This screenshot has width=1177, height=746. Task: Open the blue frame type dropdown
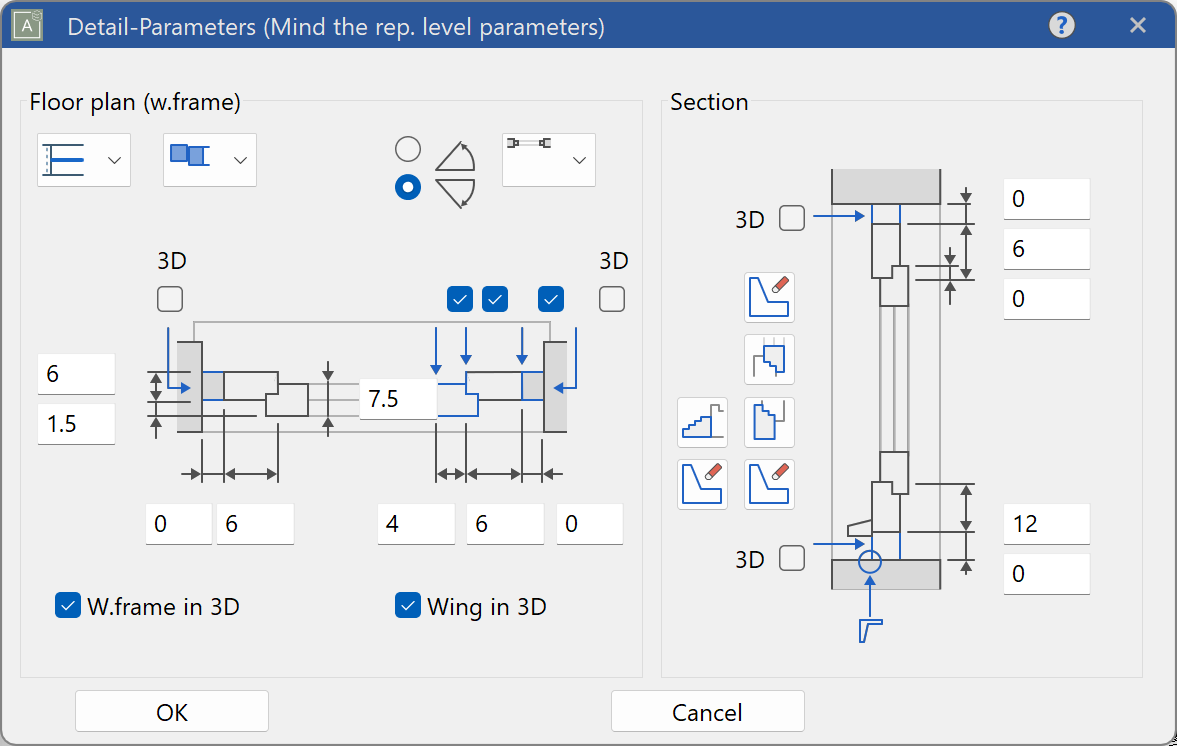pos(210,160)
